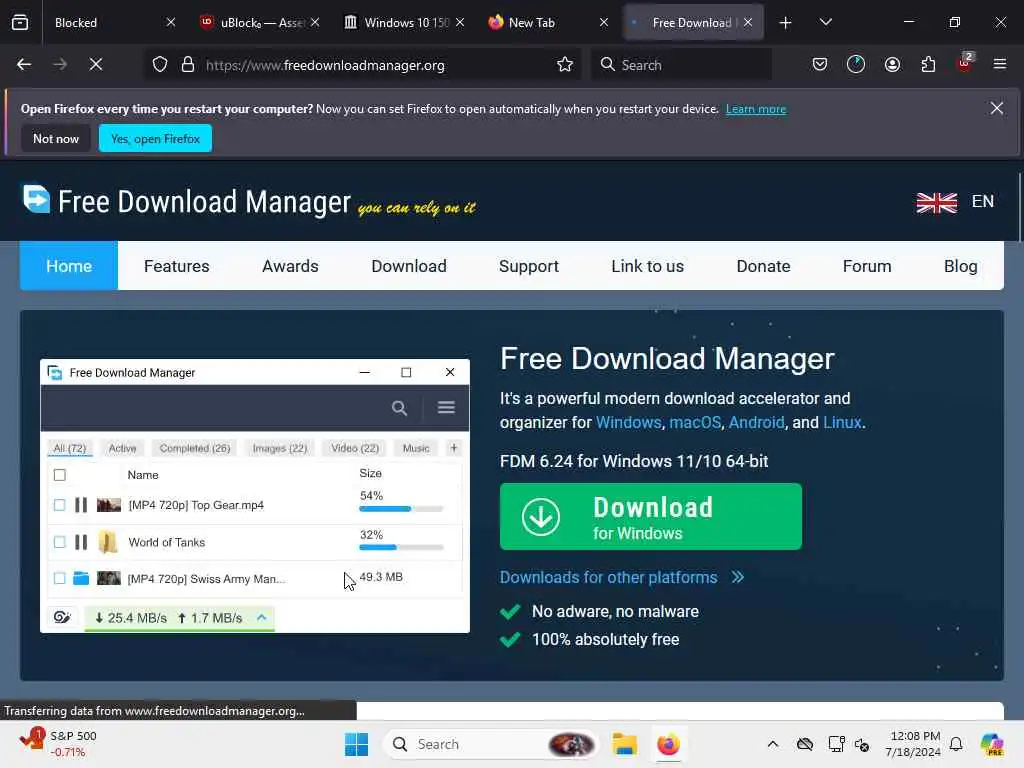Switch to Windows 10 tab
The image size is (1024, 768).
click(404, 23)
